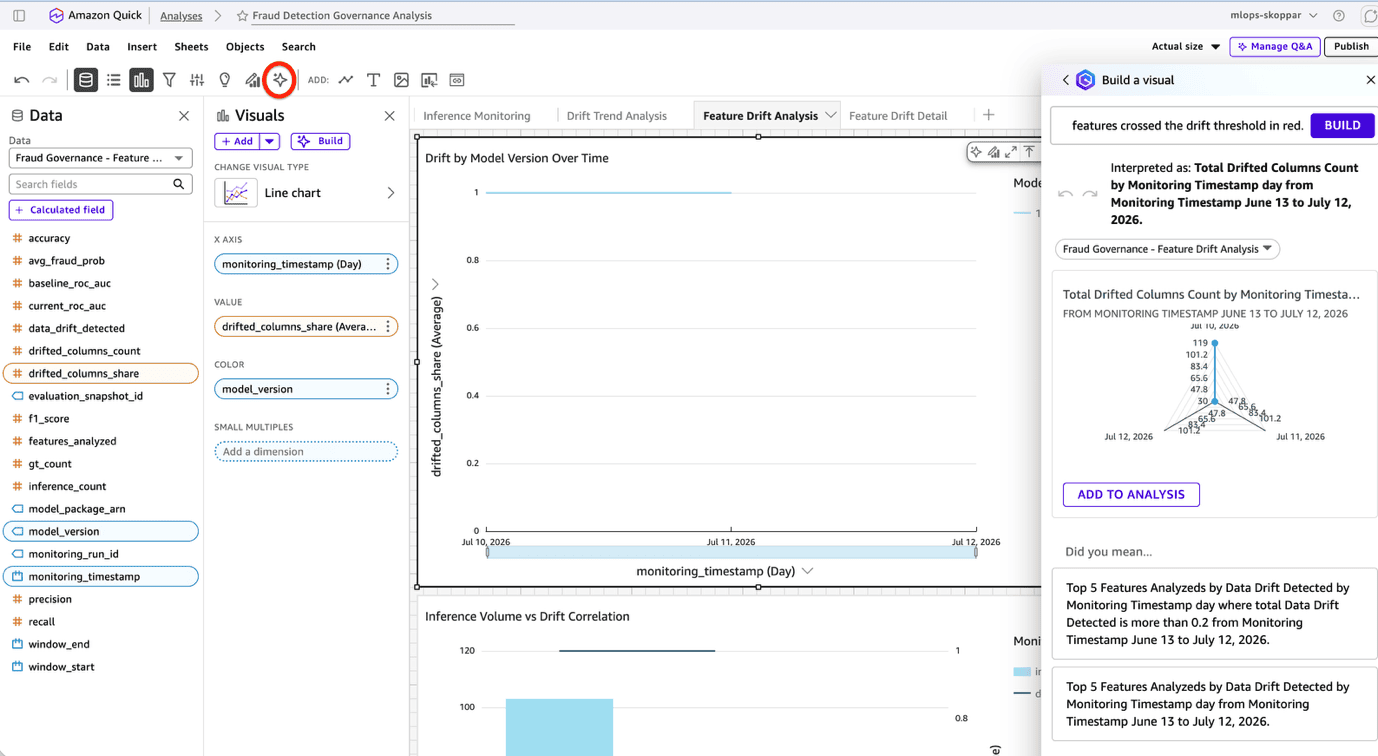Open the Filter funnel icon

tap(169, 80)
